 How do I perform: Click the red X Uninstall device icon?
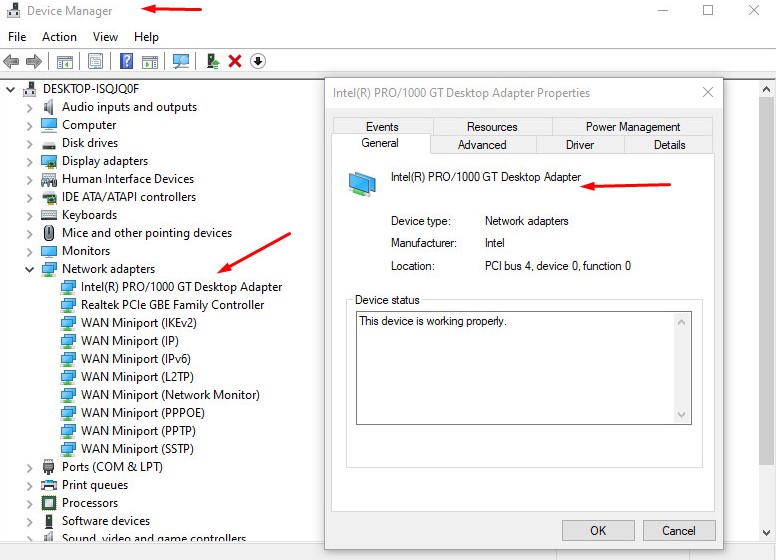coord(235,61)
